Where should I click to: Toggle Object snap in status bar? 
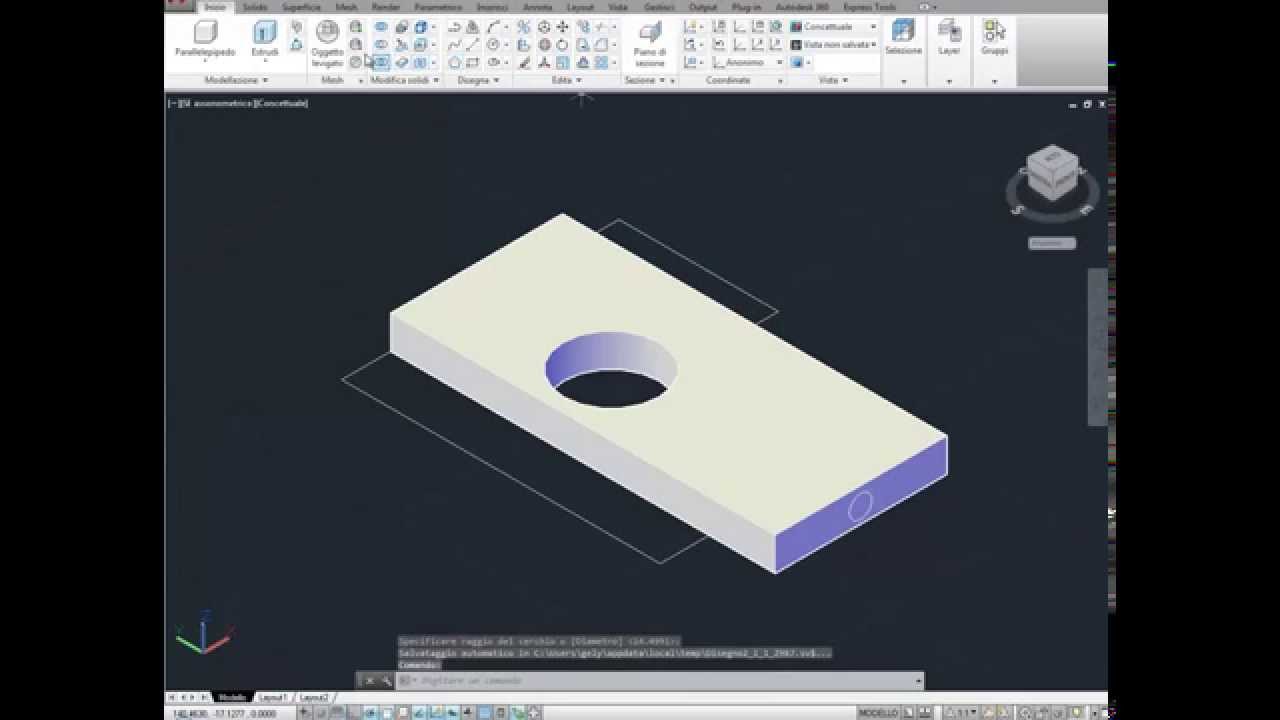pyautogui.click(x=387, y=713)
